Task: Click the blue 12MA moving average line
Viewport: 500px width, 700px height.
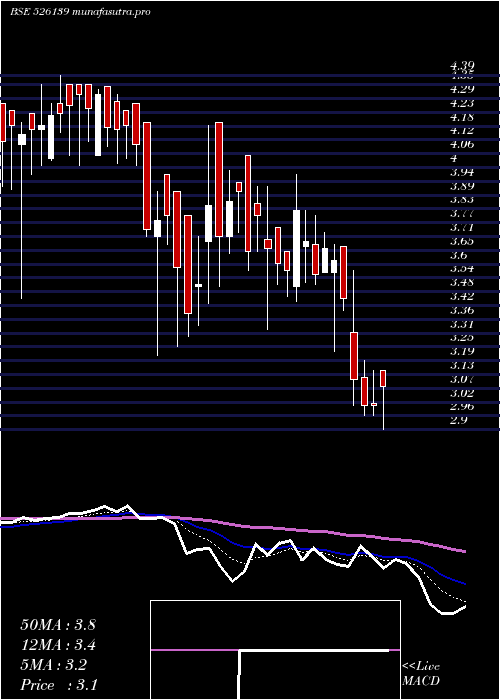Action: pyautogui.click(x=232, y=542)
